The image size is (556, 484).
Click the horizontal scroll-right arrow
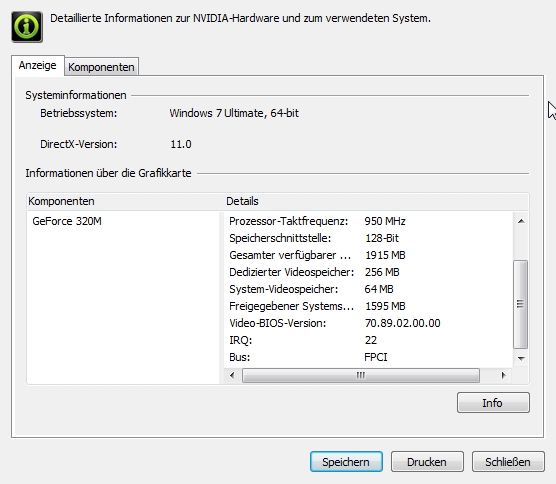click(x=503, y=375)
